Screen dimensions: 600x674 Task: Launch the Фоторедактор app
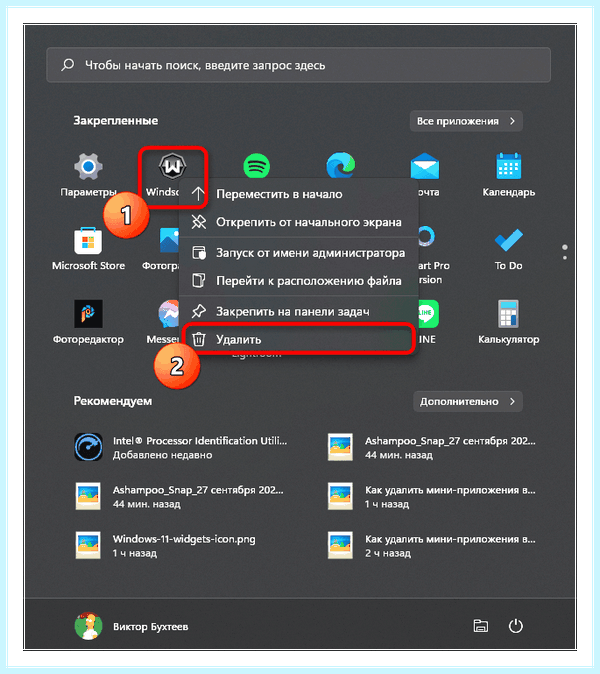(x=88, y=314)
